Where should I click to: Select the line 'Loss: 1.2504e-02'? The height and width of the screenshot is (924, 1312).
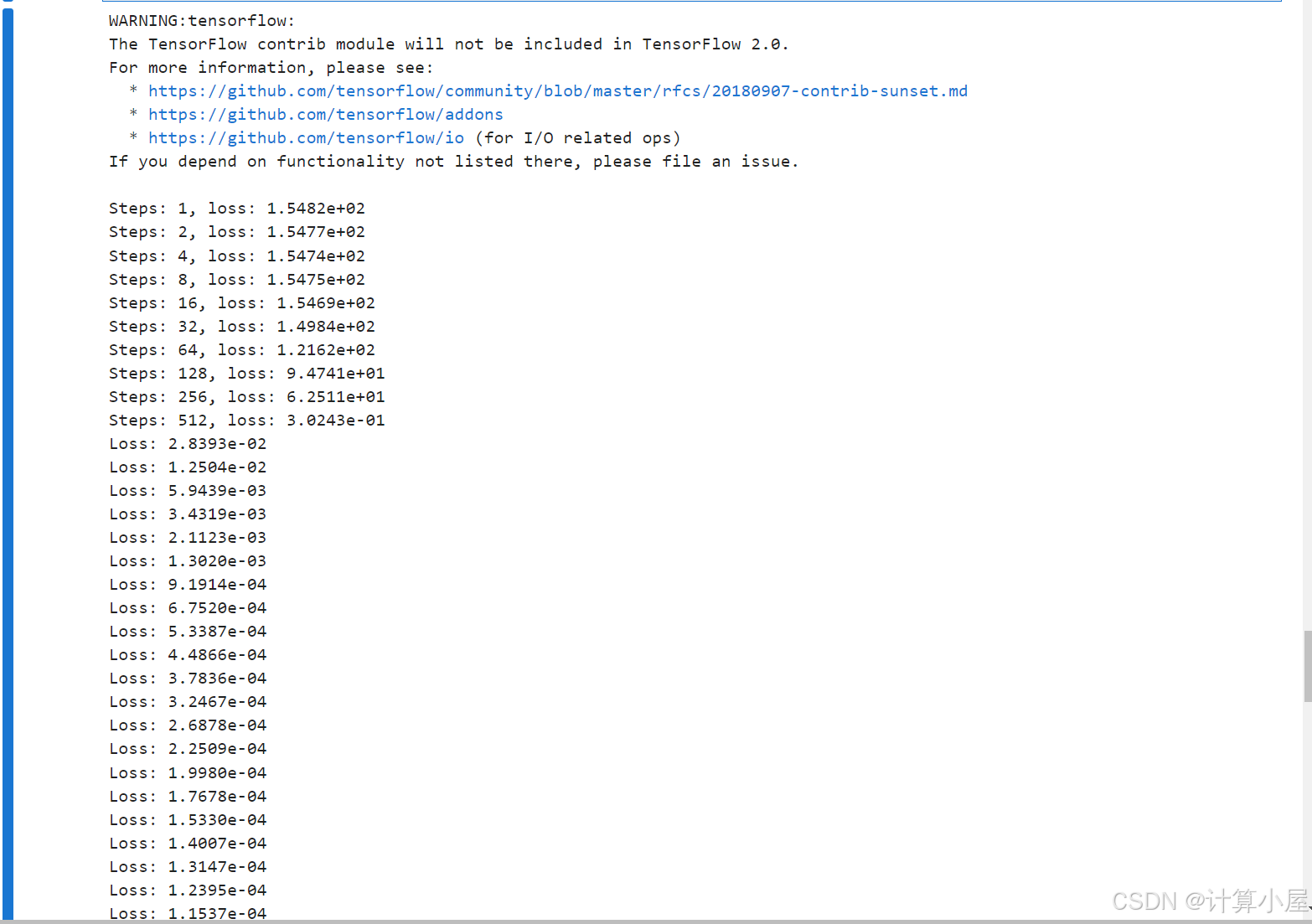[188, 467]
